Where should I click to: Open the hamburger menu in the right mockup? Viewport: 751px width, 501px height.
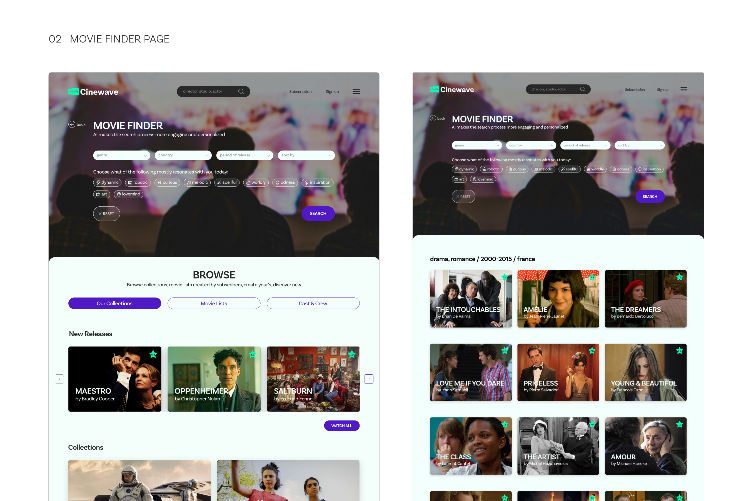click(683, 89)
